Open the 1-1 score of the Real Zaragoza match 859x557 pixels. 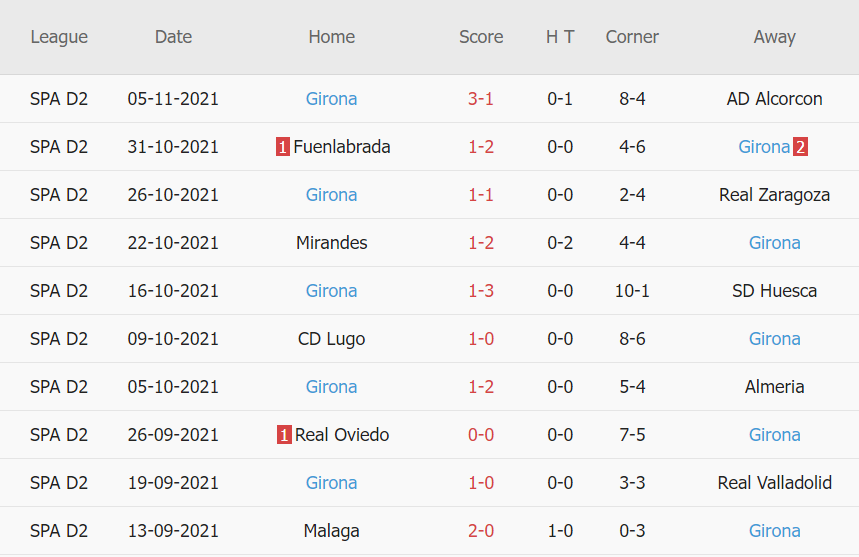(x=481, y=195)
